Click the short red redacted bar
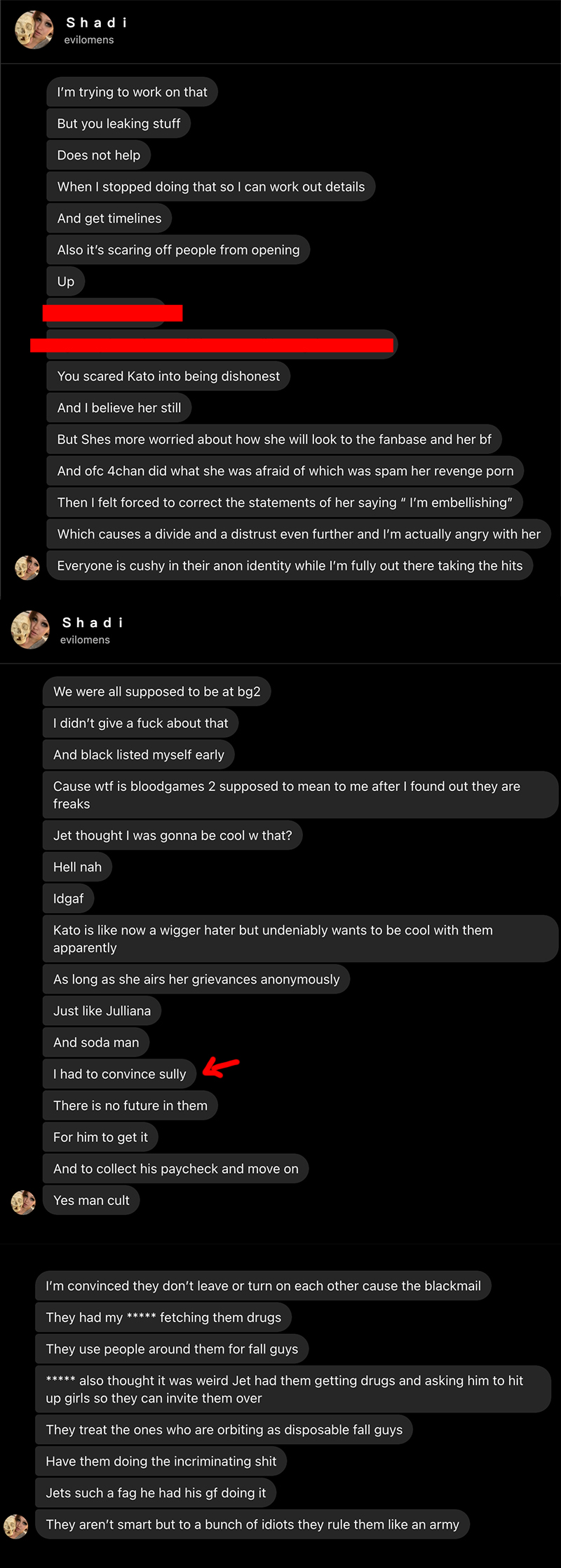Viewport: 561px width, 1568px height. coord(113,313)
